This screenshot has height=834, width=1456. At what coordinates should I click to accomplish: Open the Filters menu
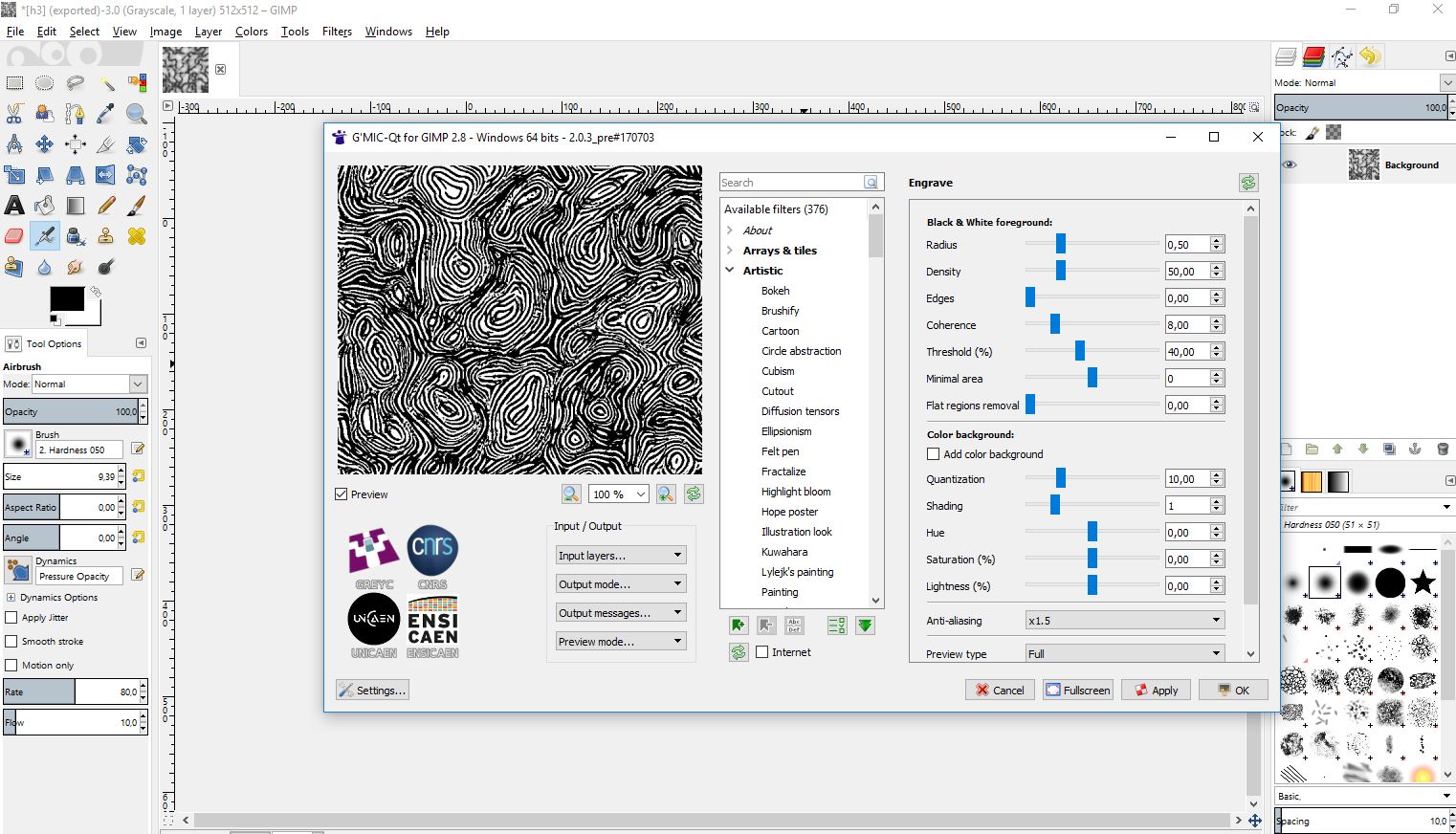click(x=337, y=32)
